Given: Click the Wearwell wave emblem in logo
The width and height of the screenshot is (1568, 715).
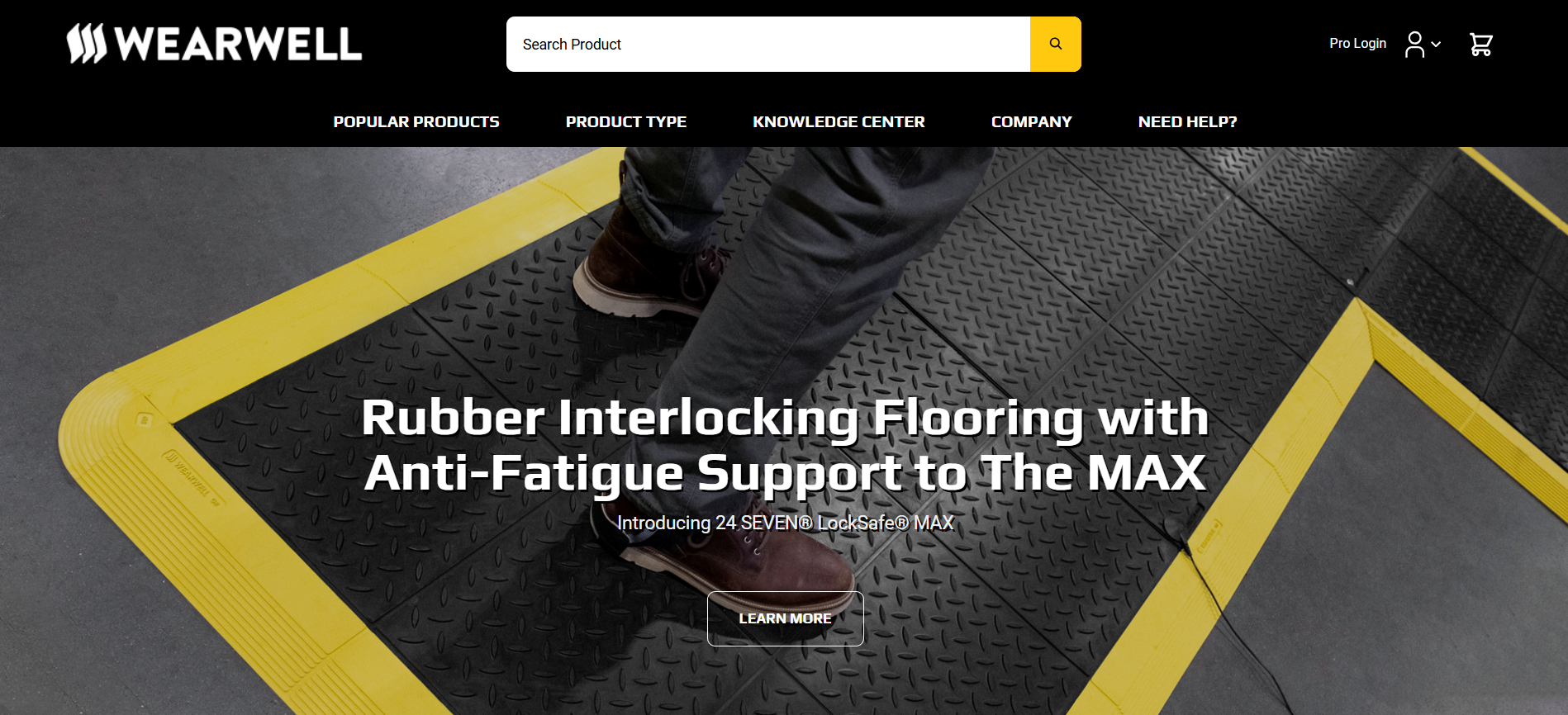Looking at the screenshot, I should tap(87, 43).
